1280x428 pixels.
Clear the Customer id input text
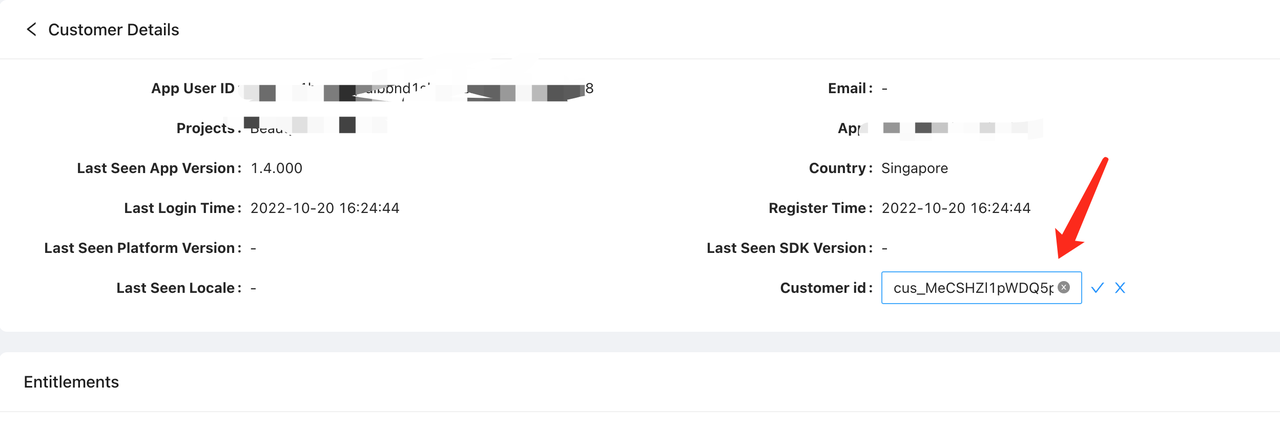1064,288
